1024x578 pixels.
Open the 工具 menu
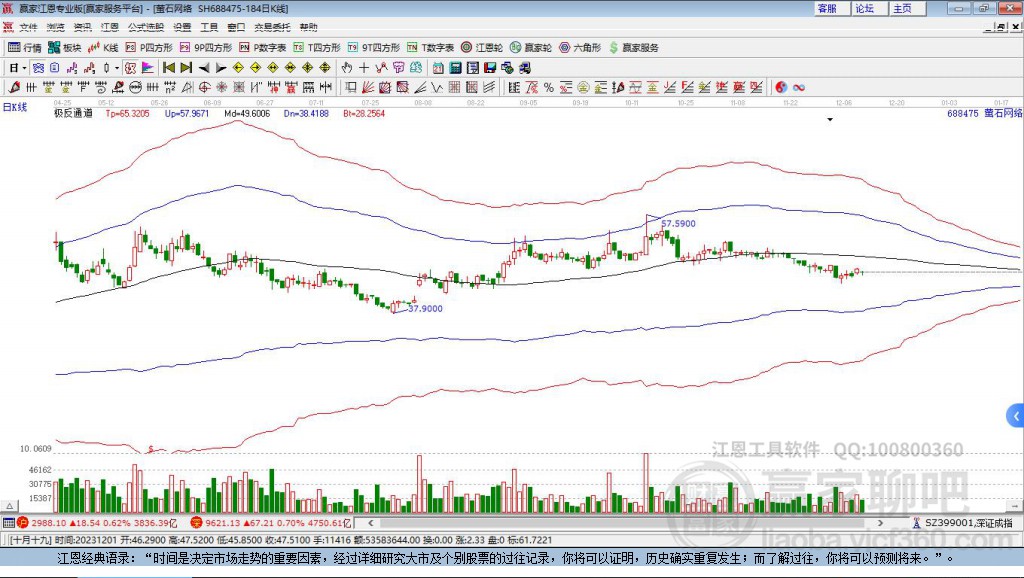(x=209, y=27)
